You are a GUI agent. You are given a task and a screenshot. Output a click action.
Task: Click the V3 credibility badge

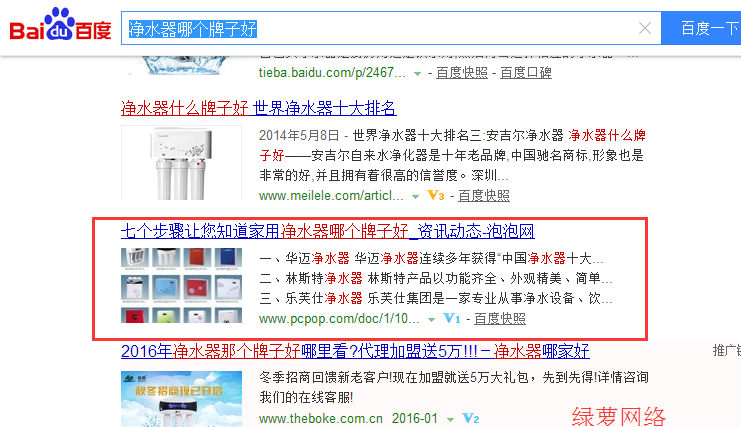click(x=435, y=195)
